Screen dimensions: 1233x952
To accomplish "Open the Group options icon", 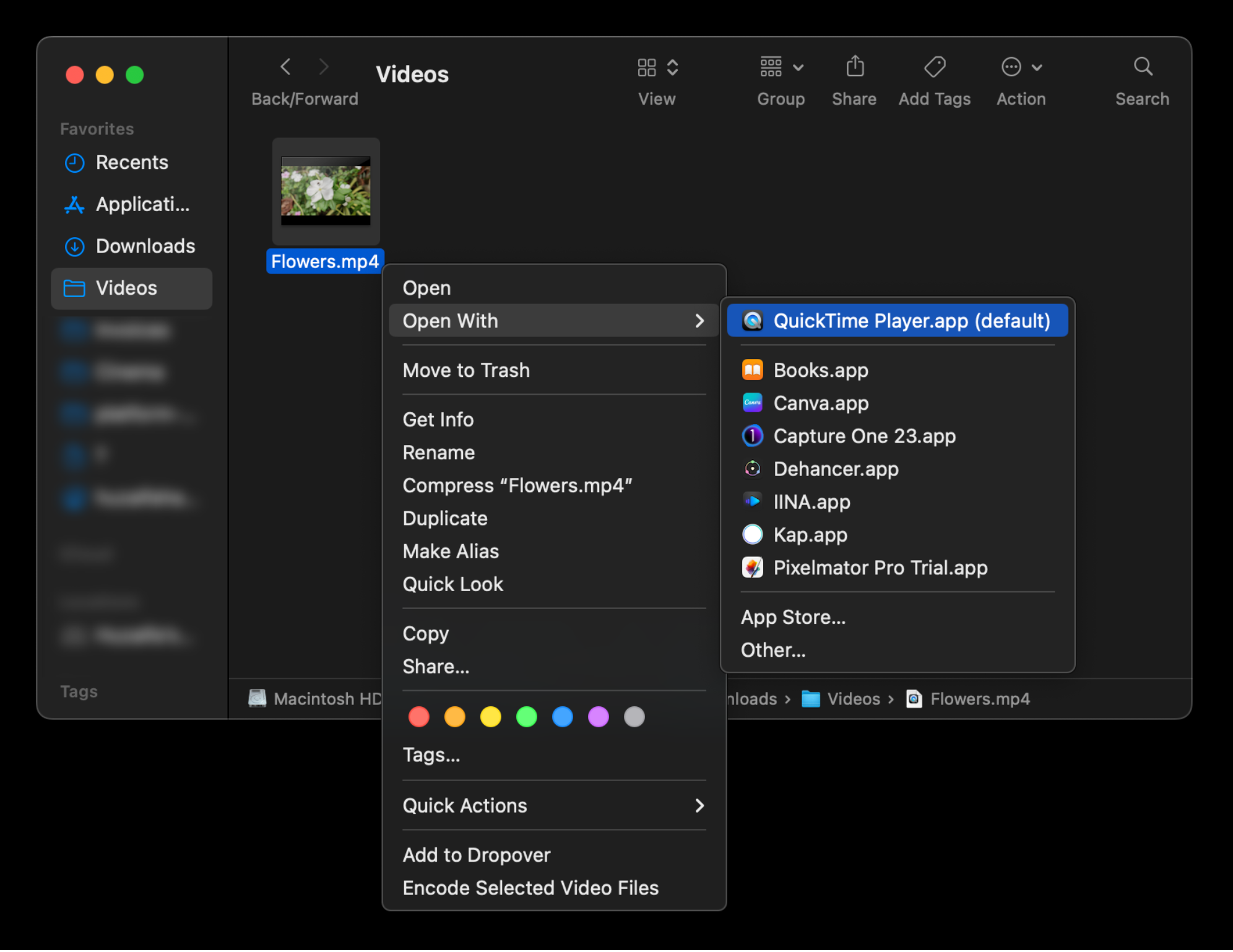I will [771, 67].
